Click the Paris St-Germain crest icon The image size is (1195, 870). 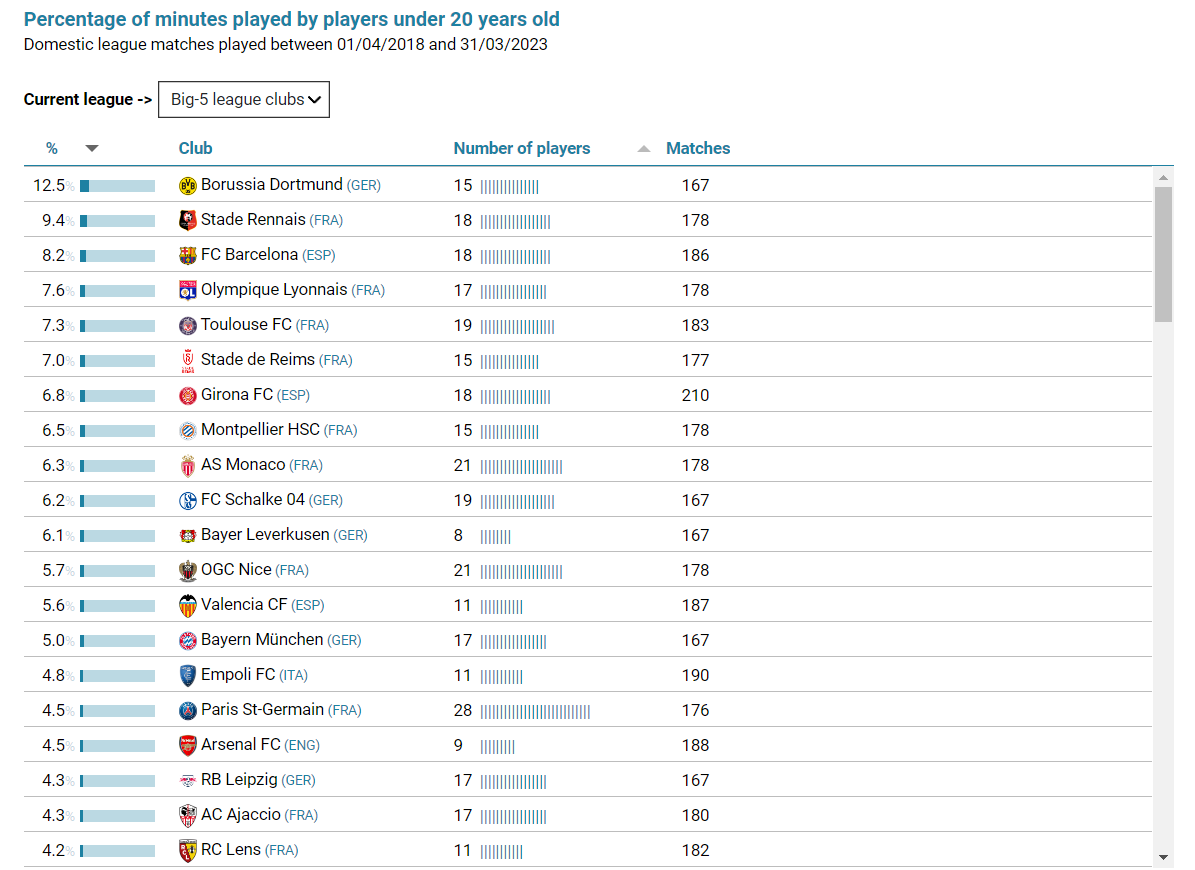coord(188,711)
